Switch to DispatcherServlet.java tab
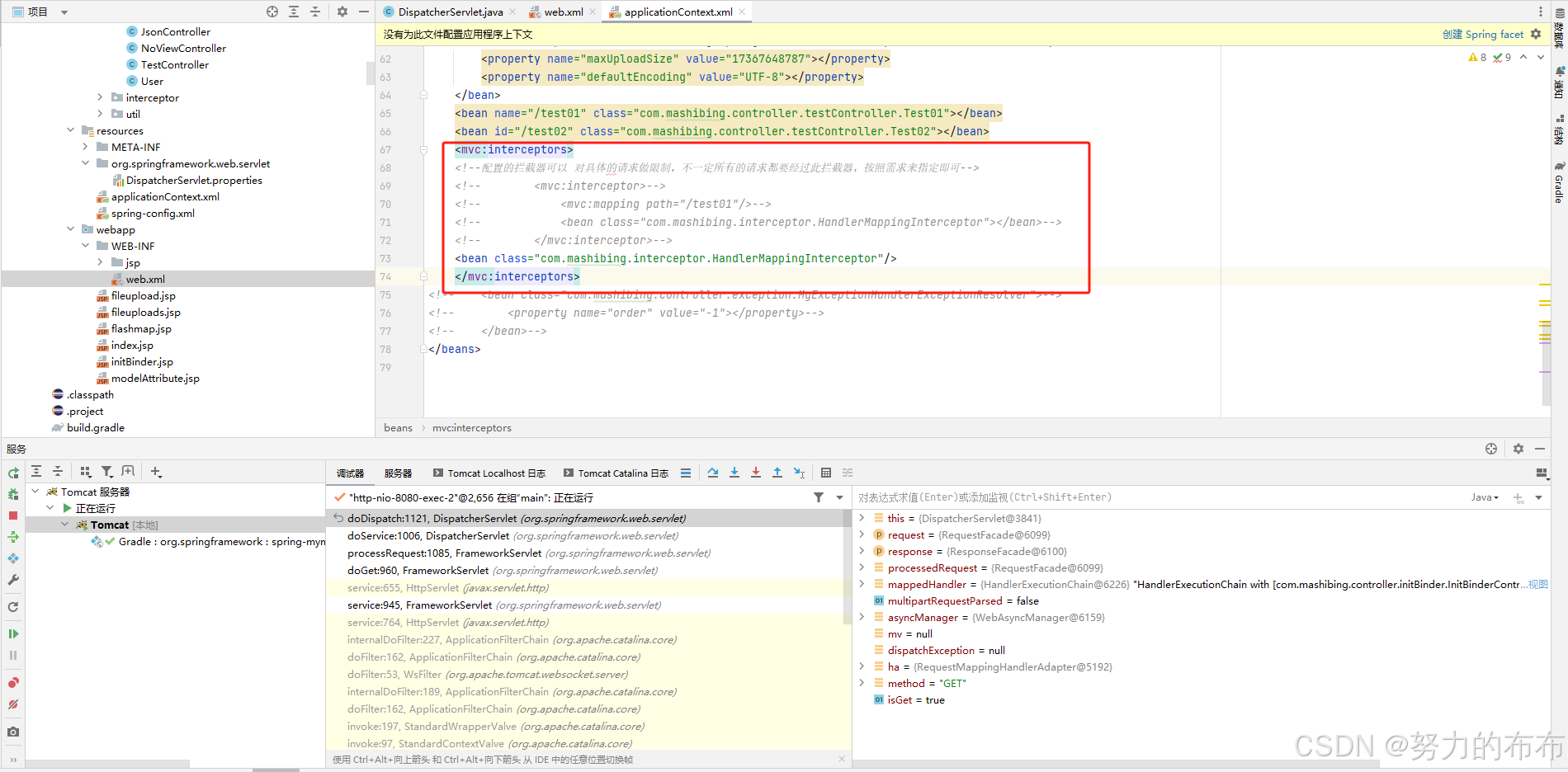This screenshot has width=1568, height=772. (451, 12)
